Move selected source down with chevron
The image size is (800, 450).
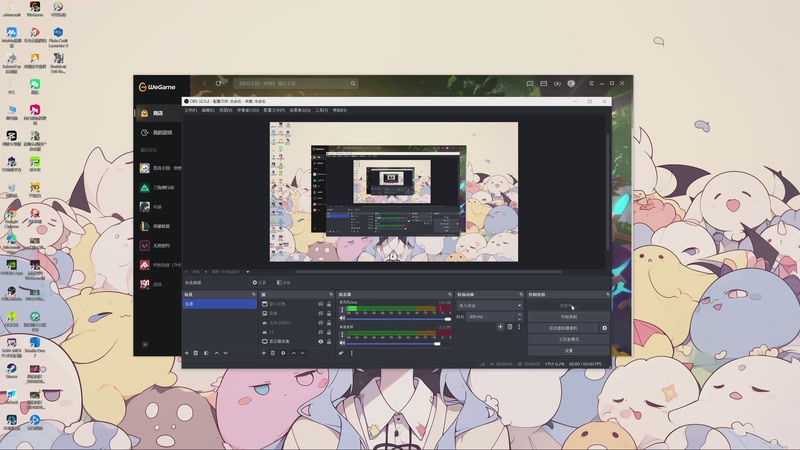click(303, 353)
